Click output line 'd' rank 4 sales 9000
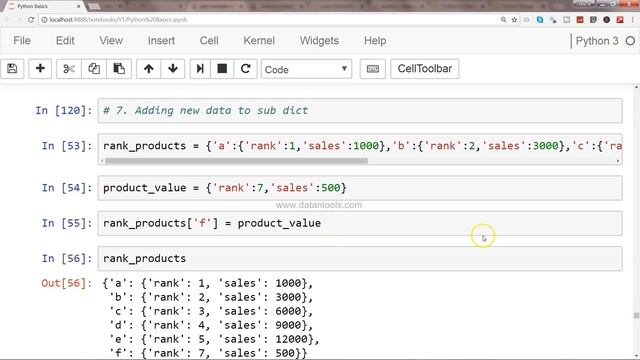This screenshot has width=640, height=360. (x=211, y=325)
